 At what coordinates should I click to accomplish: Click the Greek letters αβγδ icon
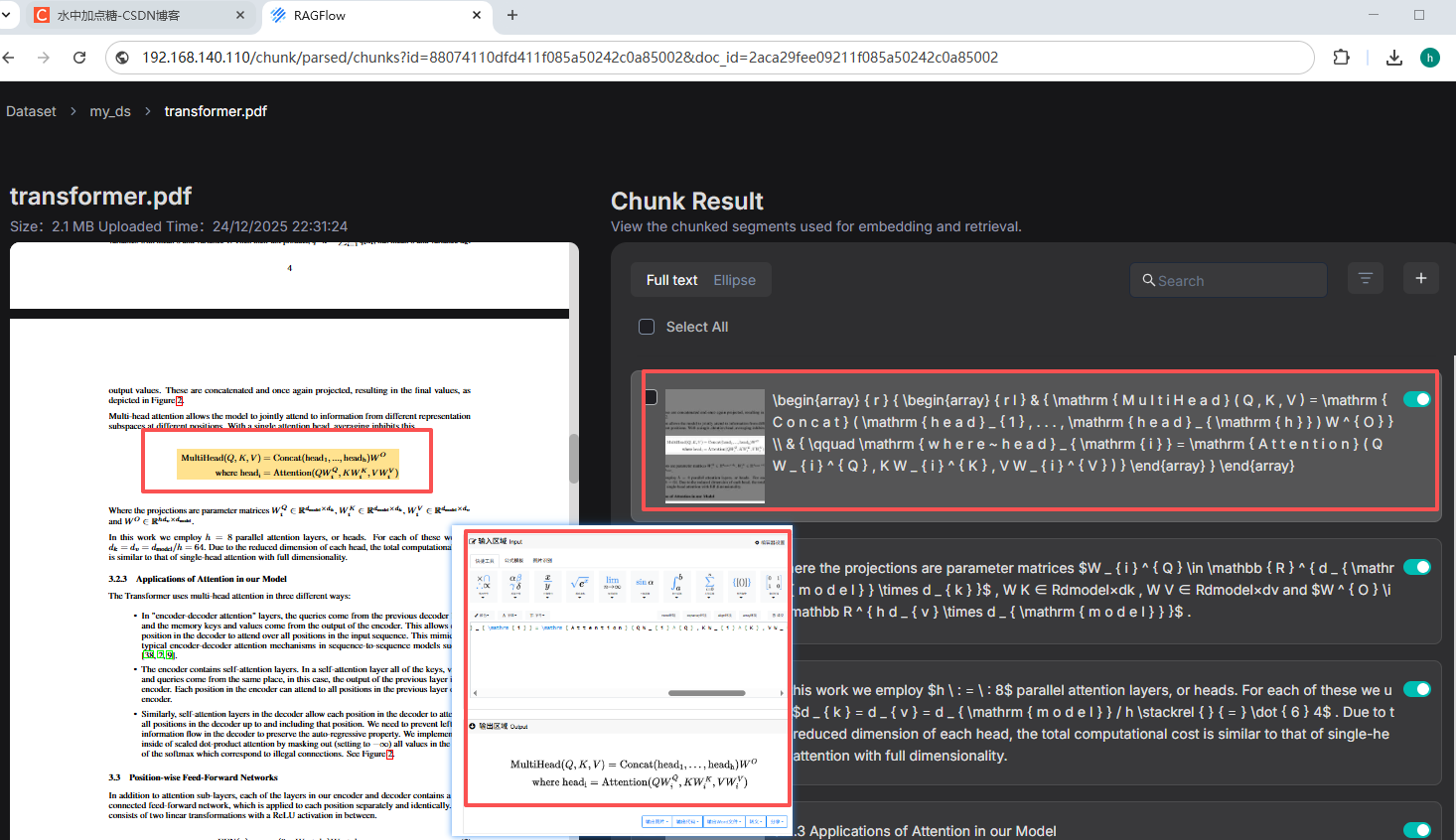pos(515,587)
